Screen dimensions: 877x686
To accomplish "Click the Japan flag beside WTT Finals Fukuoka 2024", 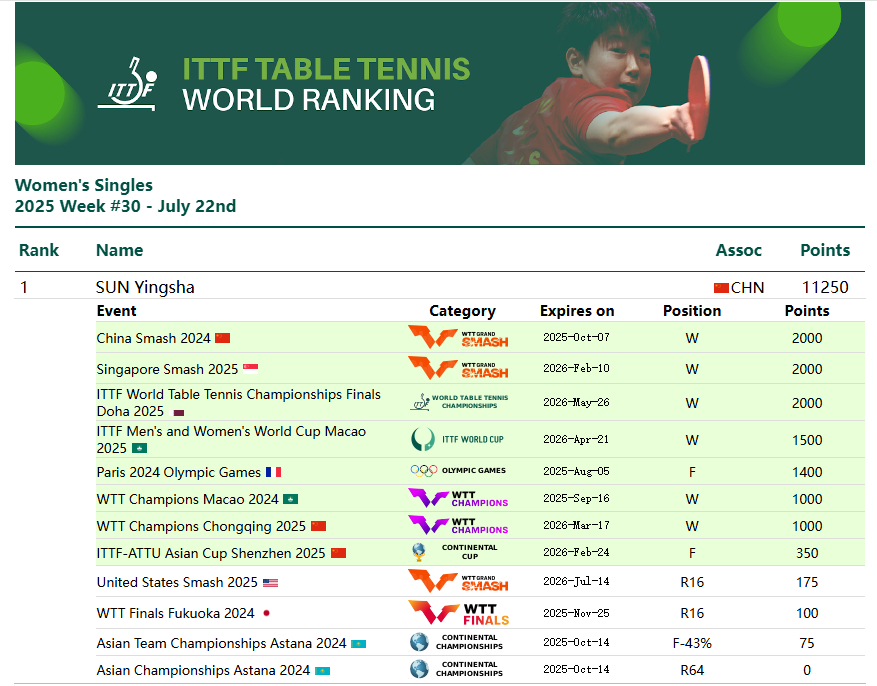I will 267,613.
